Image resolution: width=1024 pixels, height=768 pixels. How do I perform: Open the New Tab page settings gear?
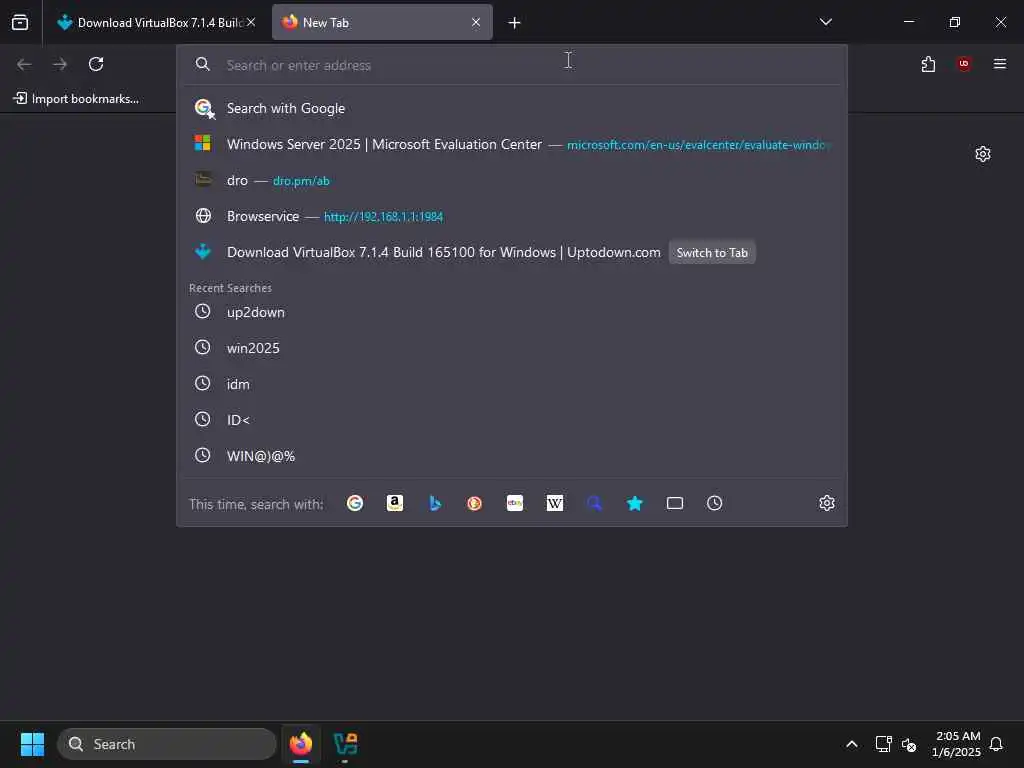(x=983, y=154)
